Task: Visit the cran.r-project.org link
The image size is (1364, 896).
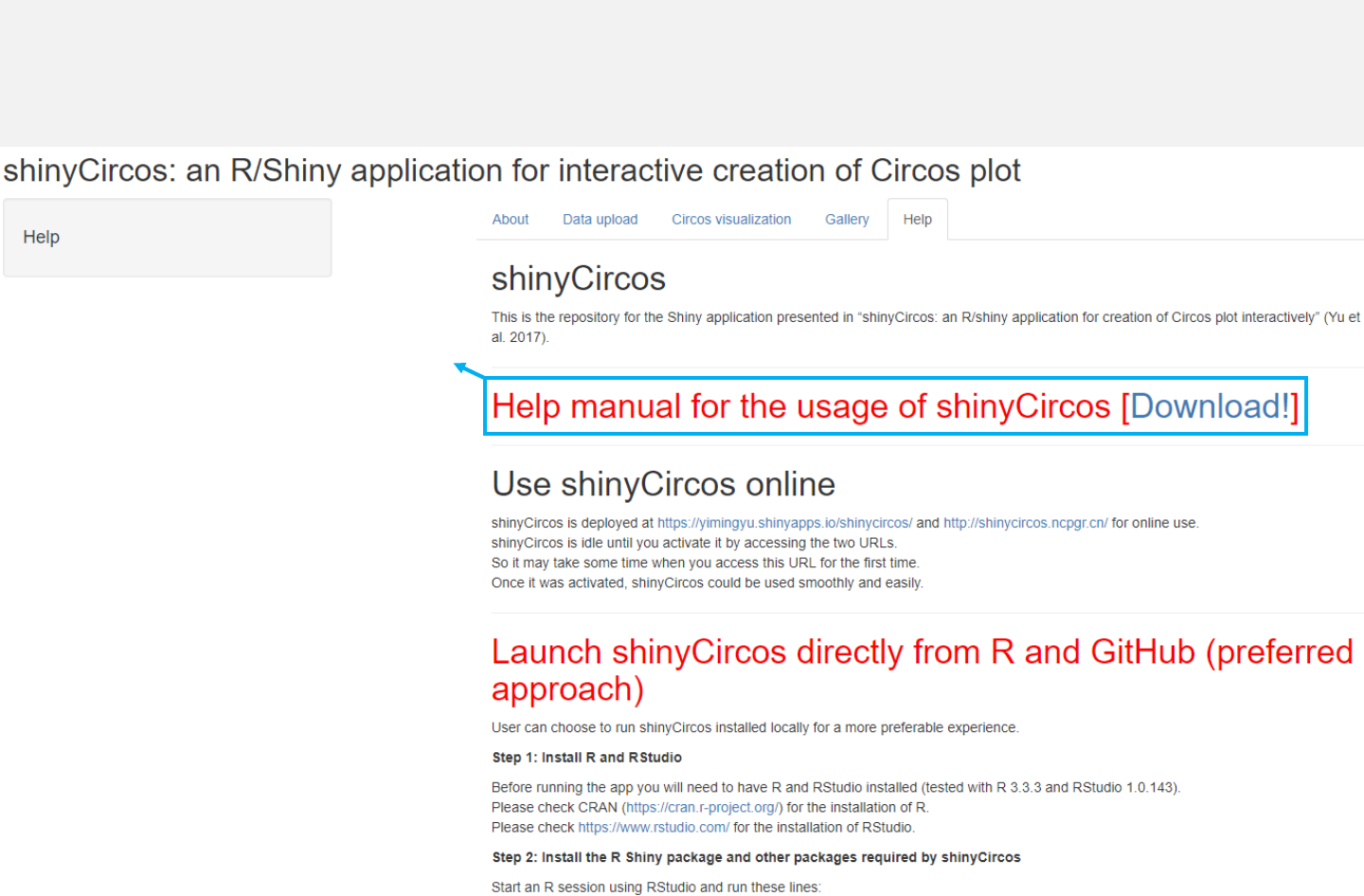Action: coord(702,808)
